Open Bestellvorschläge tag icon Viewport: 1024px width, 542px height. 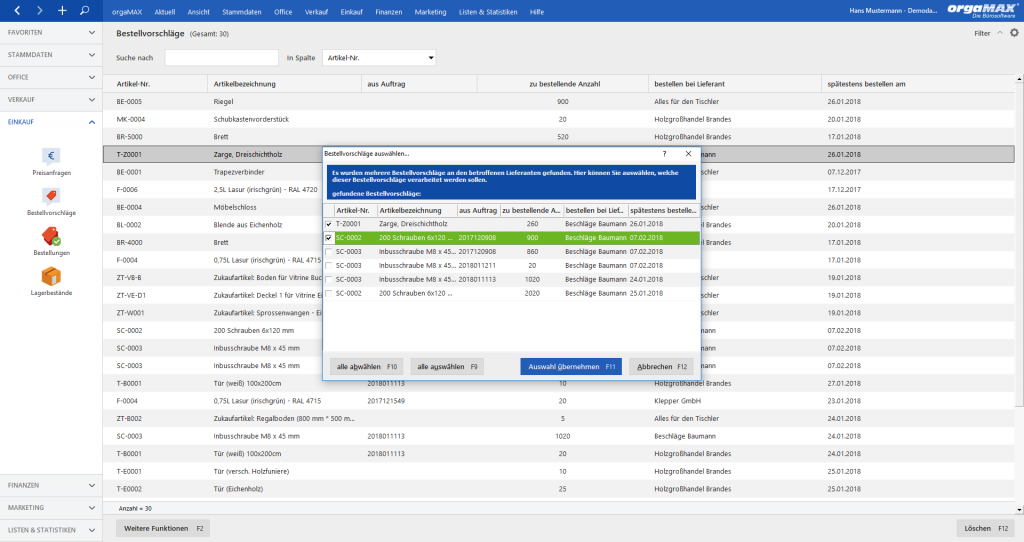[x=51, y=196]
